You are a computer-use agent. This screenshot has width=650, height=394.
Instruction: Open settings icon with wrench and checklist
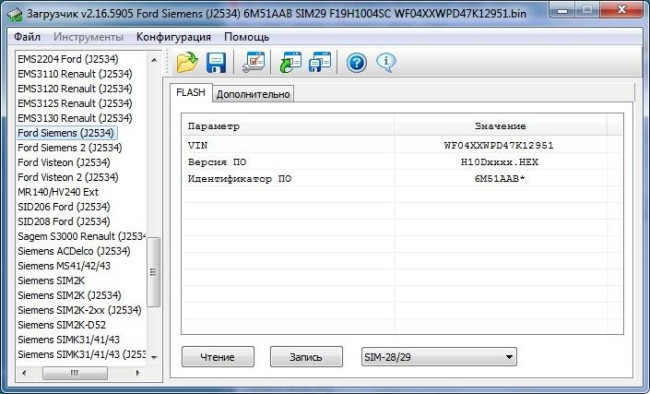(x=253, y=63)
